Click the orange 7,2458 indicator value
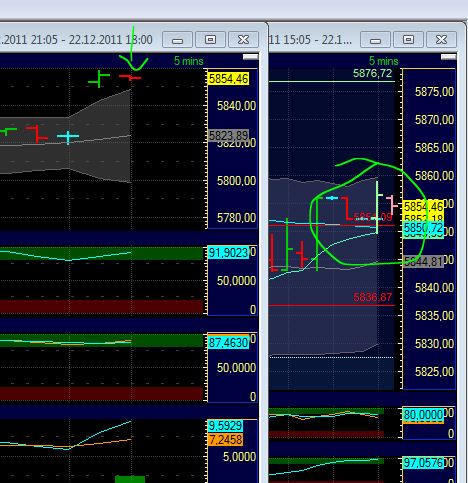The width and height of the screenshot is (468, 483). (x=225, y=440)
